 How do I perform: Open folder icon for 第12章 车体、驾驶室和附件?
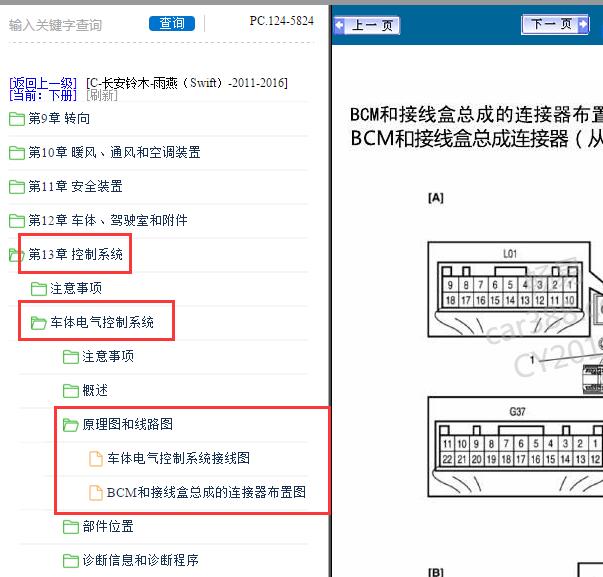(x=17, y=220)
